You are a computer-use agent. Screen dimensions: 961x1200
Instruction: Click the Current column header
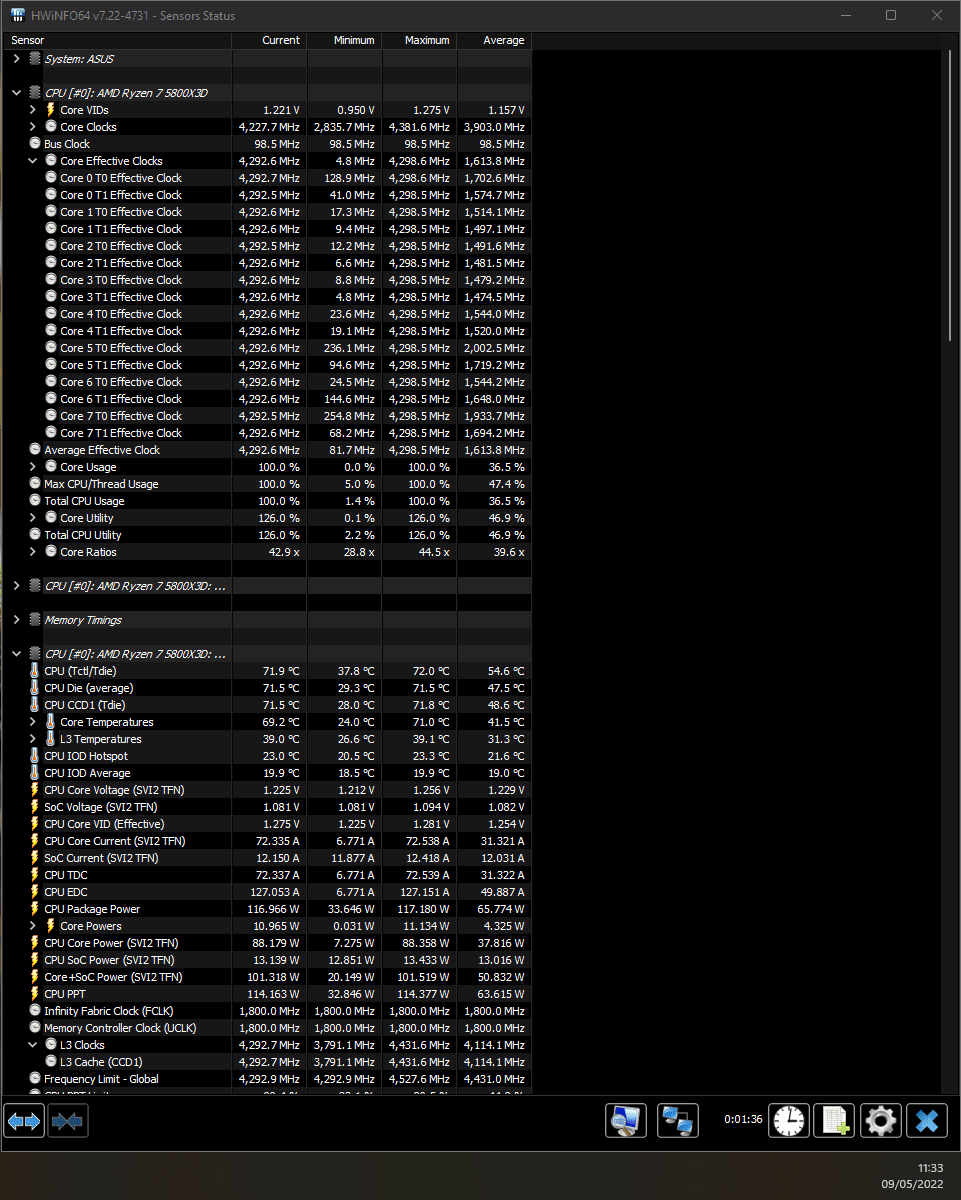point(269,40)
